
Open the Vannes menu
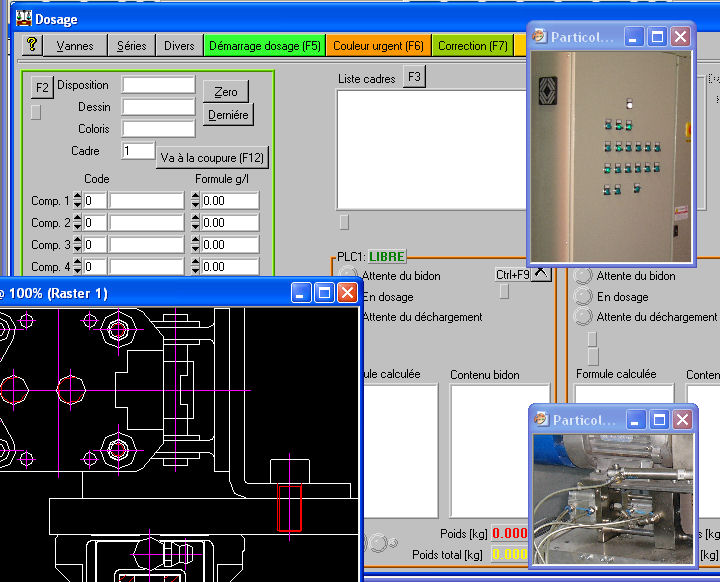click(x=75, y=45)
